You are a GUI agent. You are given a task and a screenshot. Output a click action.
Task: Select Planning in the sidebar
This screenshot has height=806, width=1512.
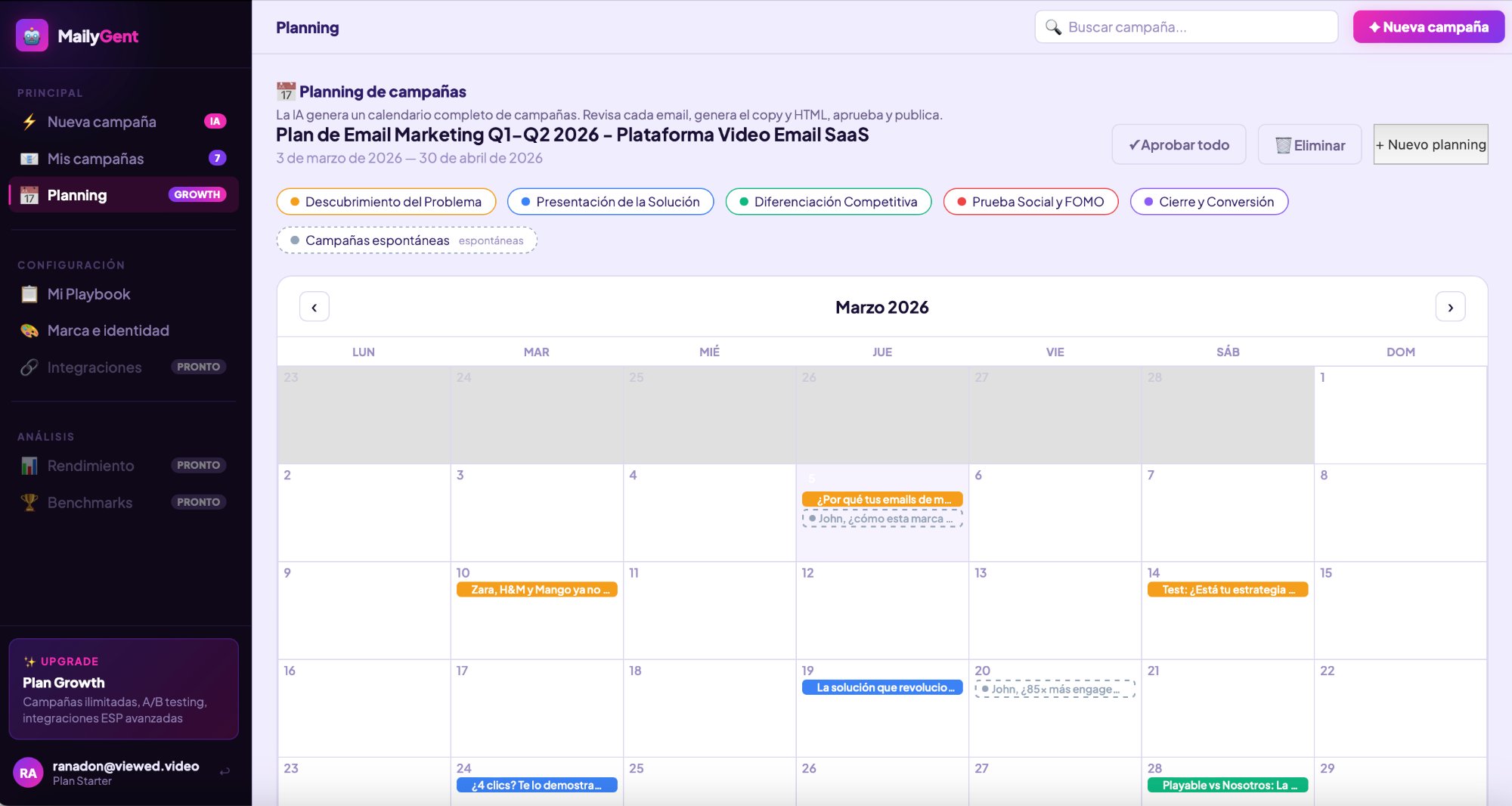(x=124, y=195)
